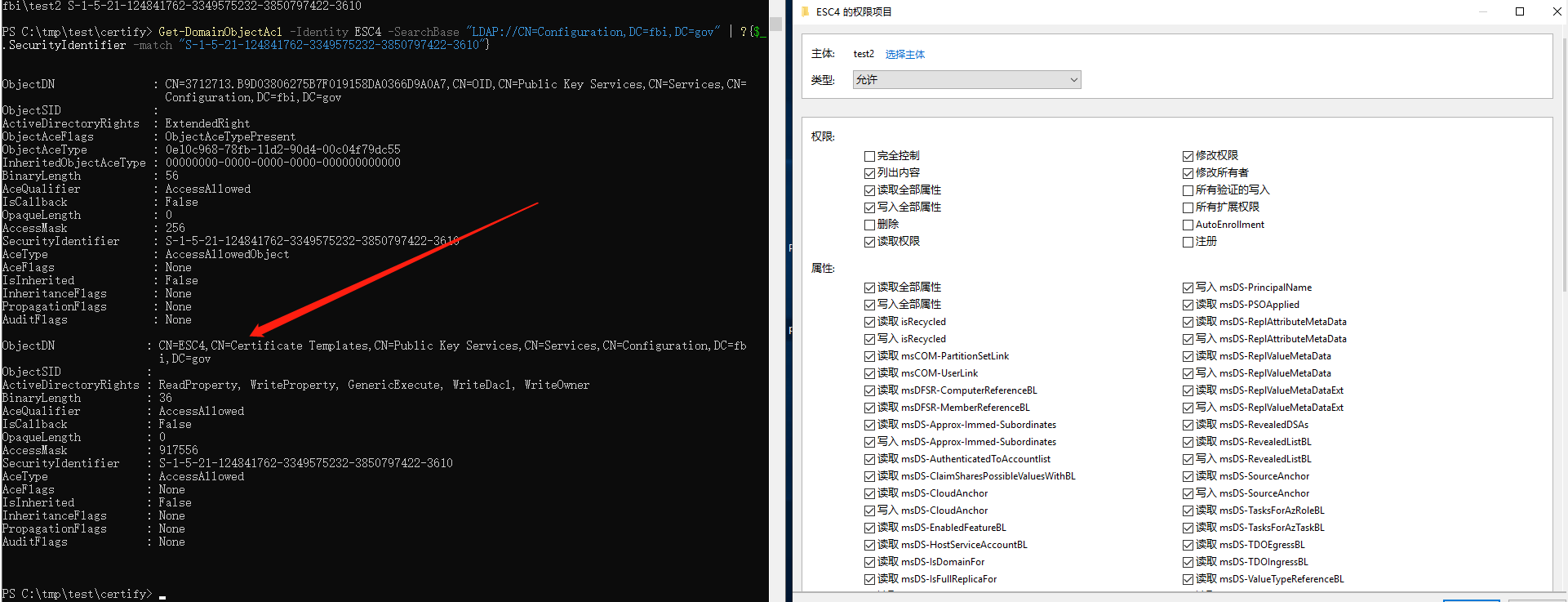Check the 所有扩展权限 checkbox

coord(1188,207)
